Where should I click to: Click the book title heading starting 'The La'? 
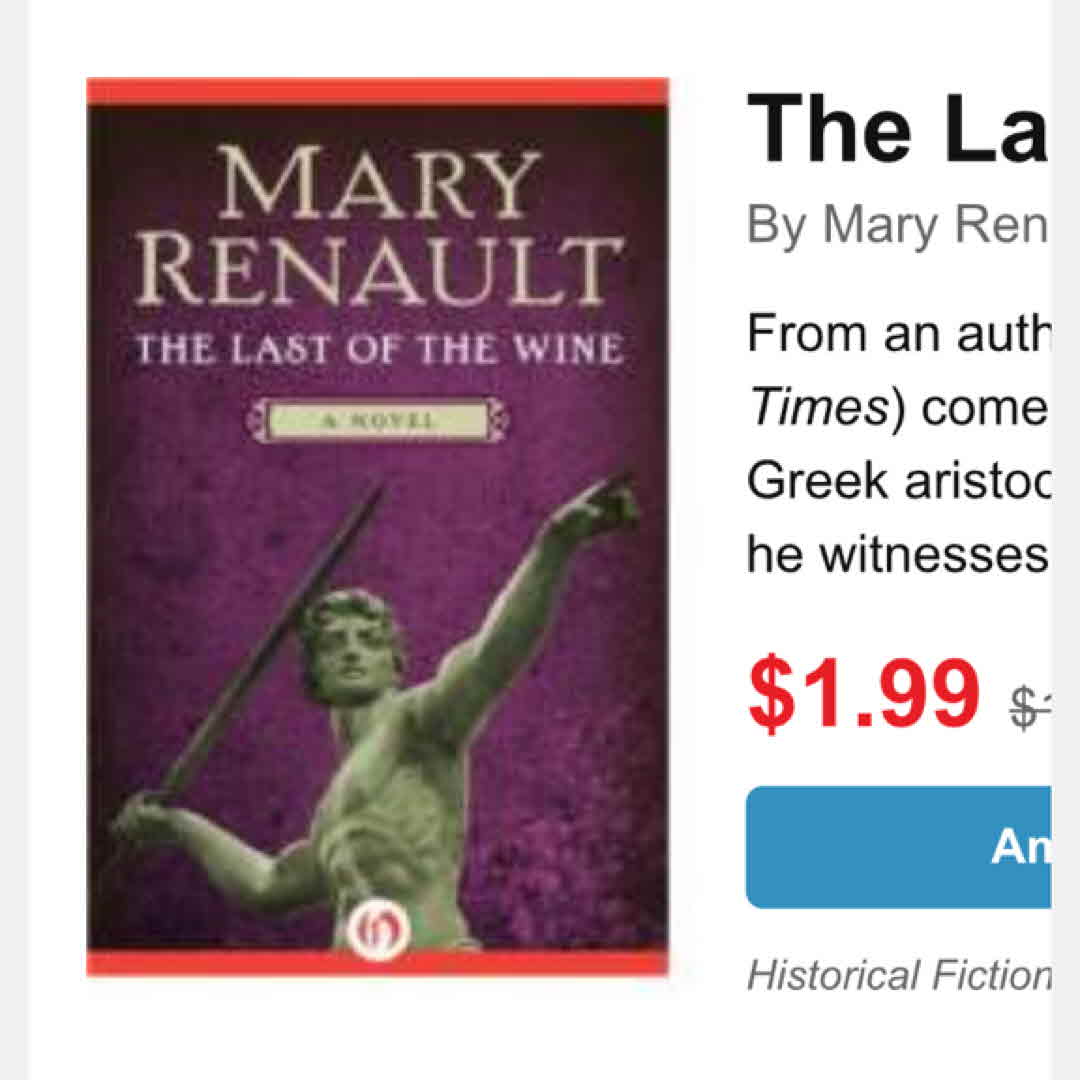(897, 129)
